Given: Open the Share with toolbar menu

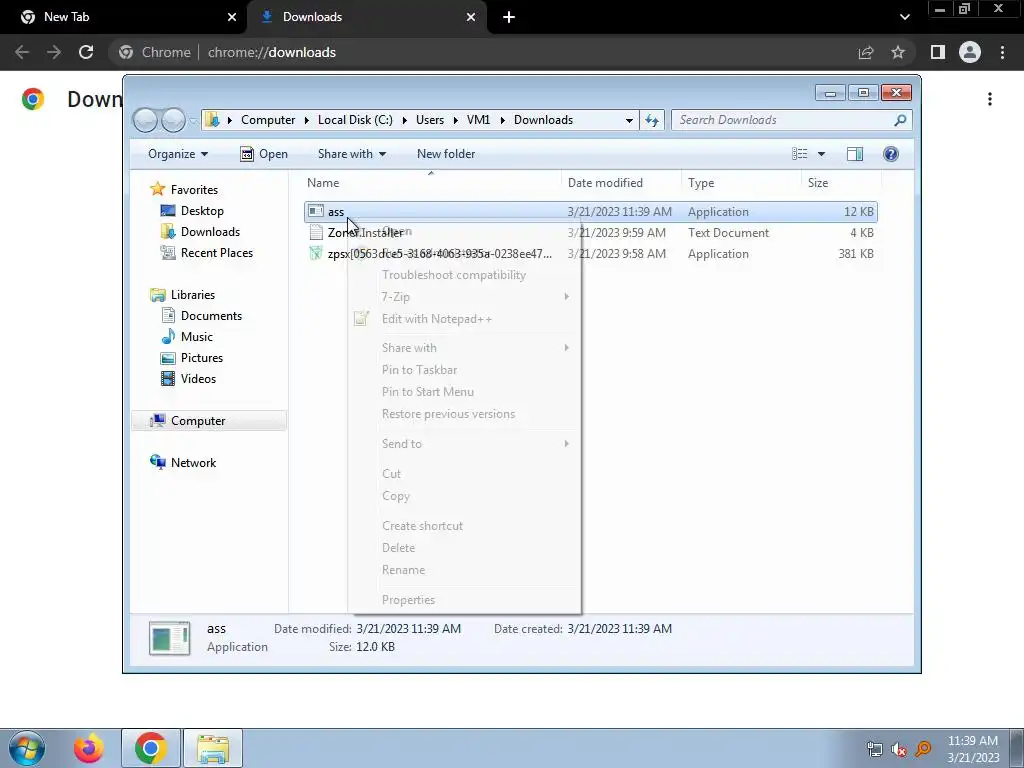Looking at the screenshot, I should (351, 154).
